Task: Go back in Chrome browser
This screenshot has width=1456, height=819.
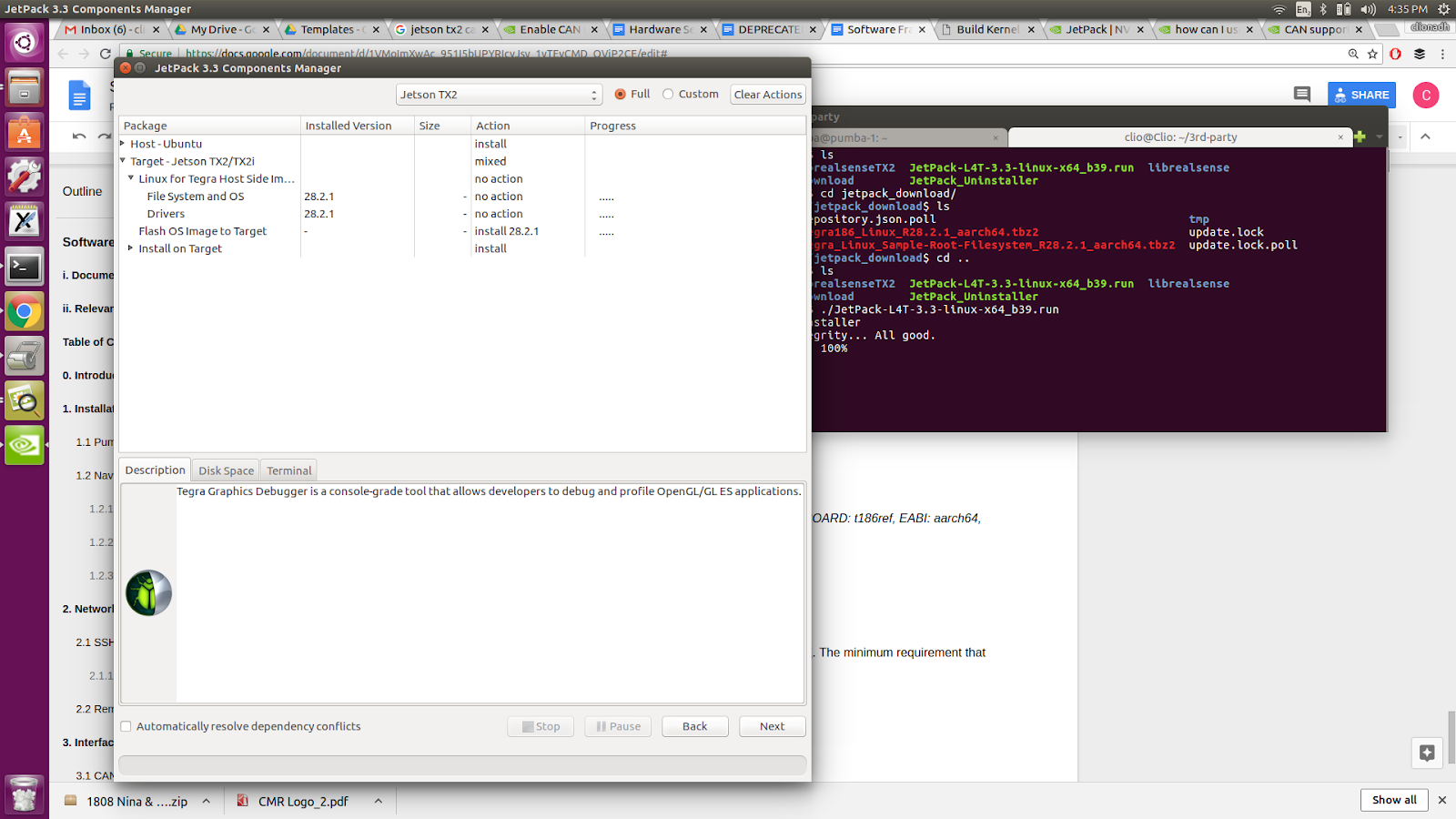Action: pos(63,54)
